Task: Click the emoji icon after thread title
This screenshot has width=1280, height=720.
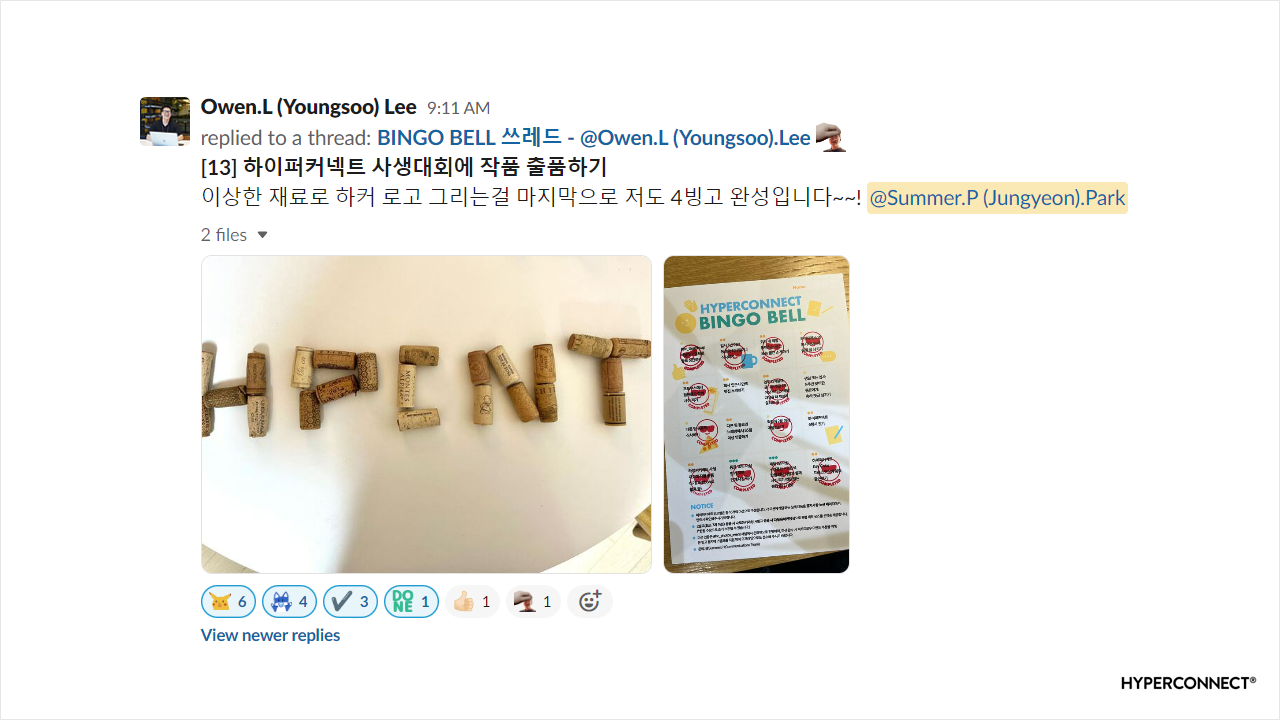Action: tap(830, 138)
